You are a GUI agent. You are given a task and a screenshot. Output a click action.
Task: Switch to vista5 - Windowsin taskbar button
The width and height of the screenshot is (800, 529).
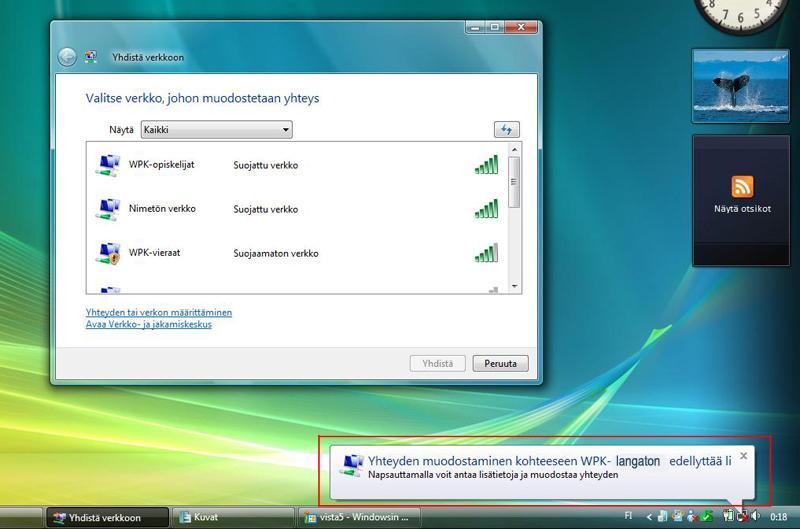(359, 517)
